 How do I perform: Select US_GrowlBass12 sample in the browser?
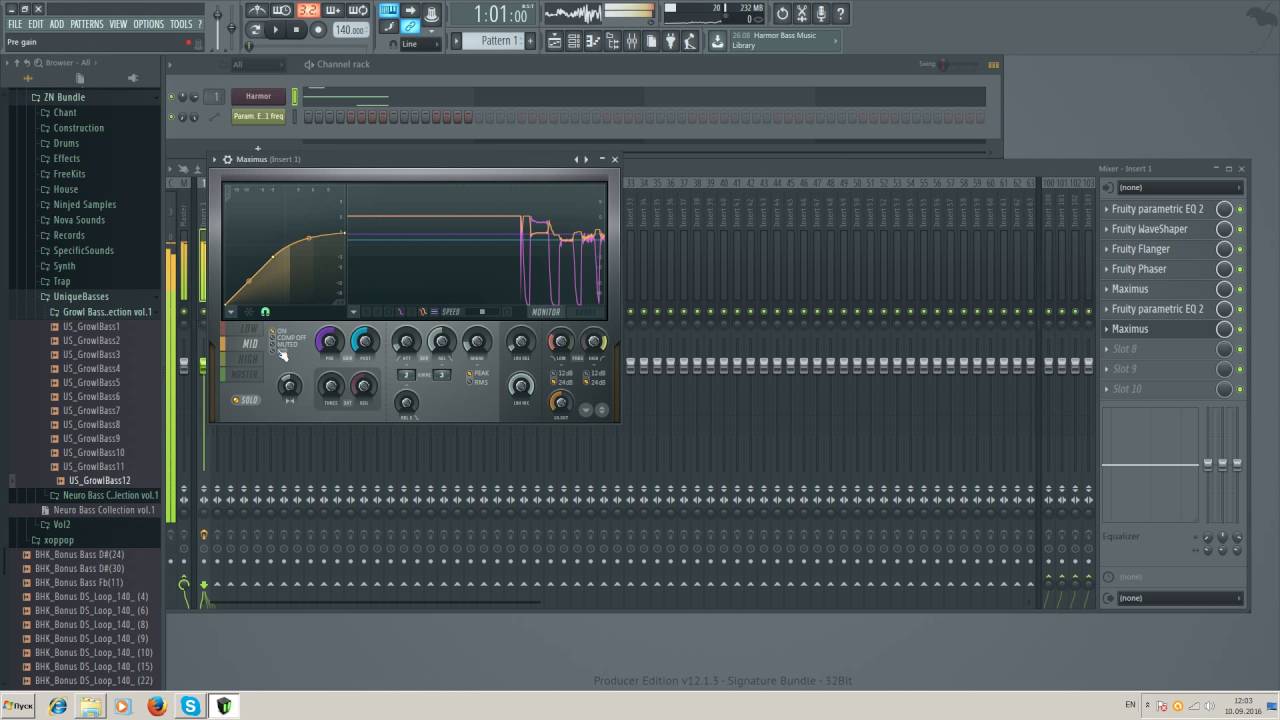(x=99, y=481)
